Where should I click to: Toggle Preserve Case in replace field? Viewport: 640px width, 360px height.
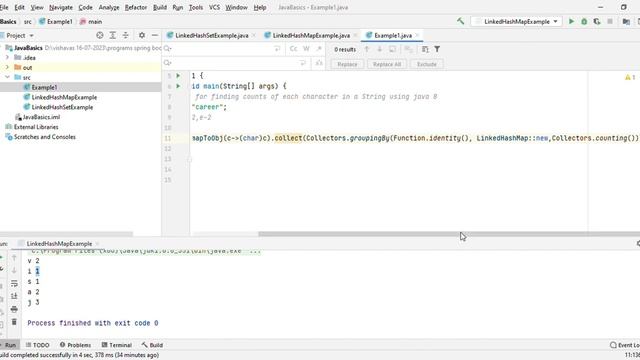coord(319,63)
